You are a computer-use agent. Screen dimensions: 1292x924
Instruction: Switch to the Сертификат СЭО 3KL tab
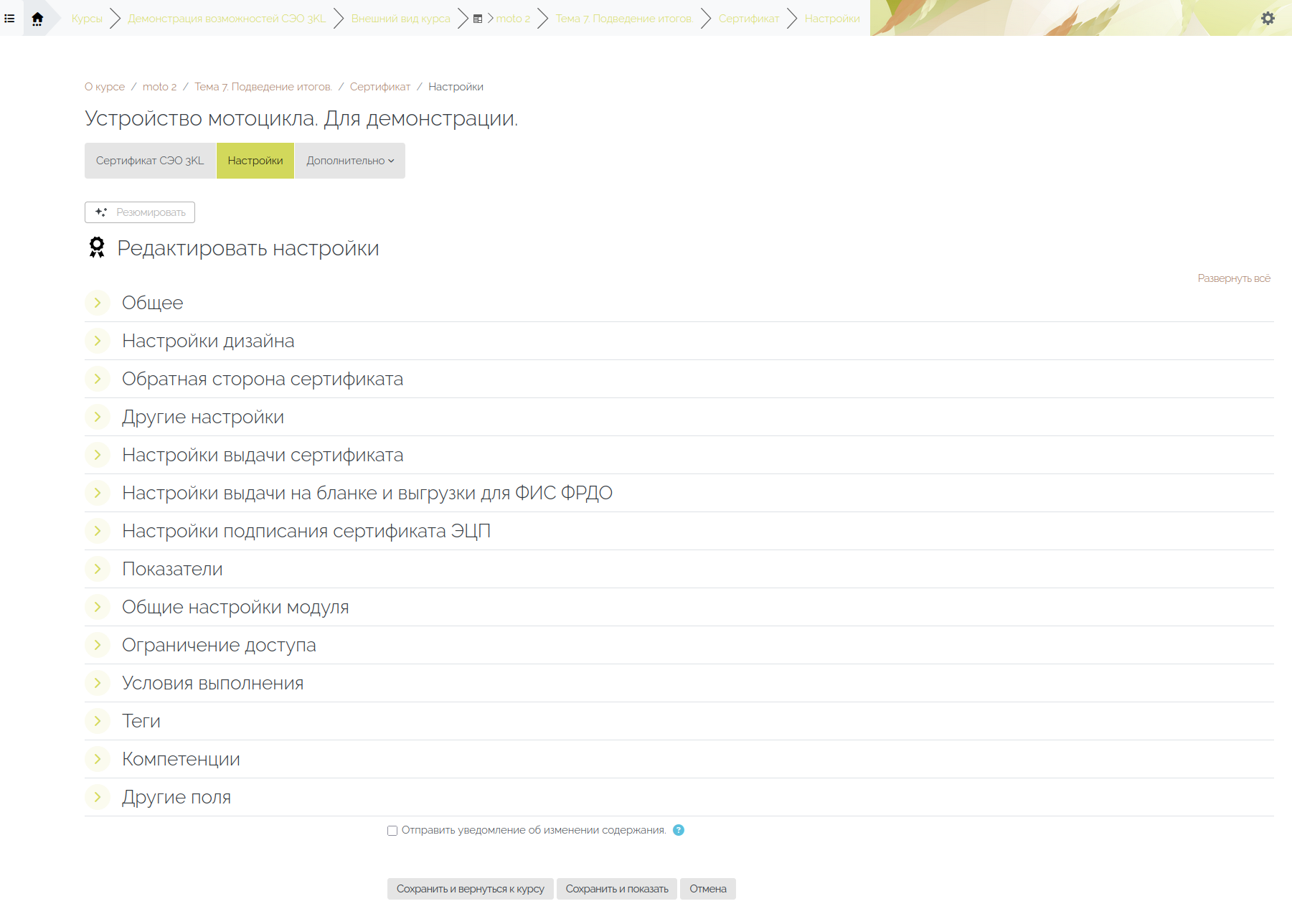(x=150, y=161)
